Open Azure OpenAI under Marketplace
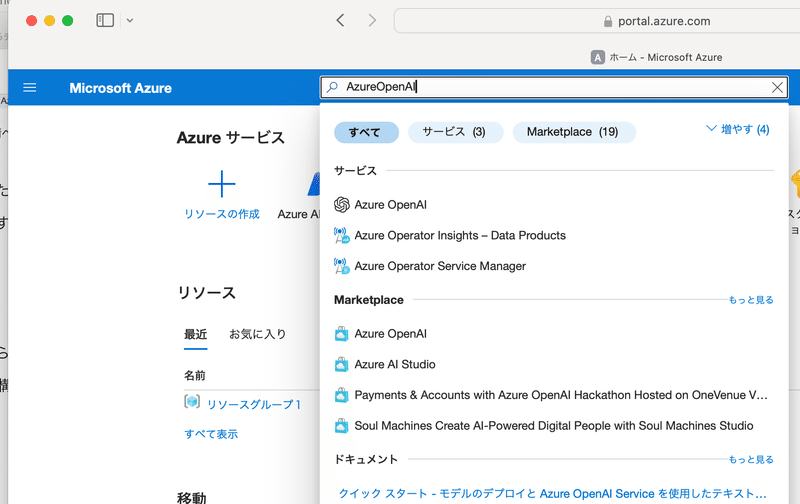The height and width of the screenshot is (504, 800). point(390,334)
